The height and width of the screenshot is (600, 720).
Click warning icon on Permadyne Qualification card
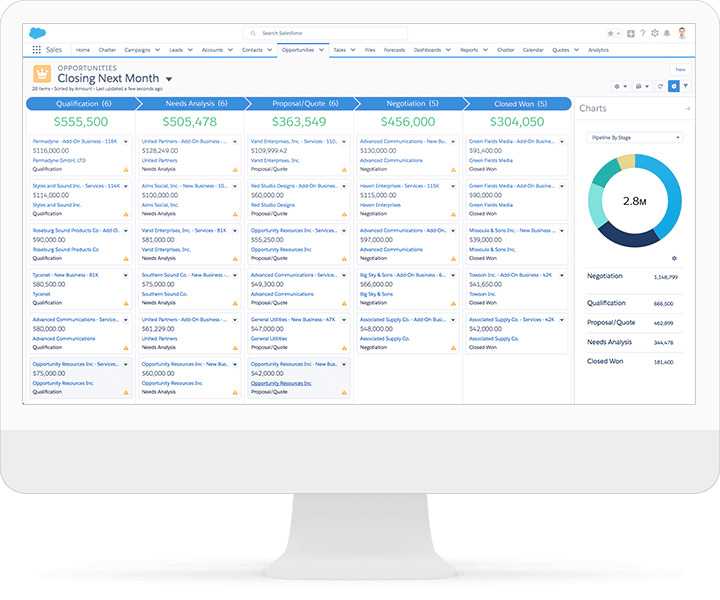pos(125,170)
